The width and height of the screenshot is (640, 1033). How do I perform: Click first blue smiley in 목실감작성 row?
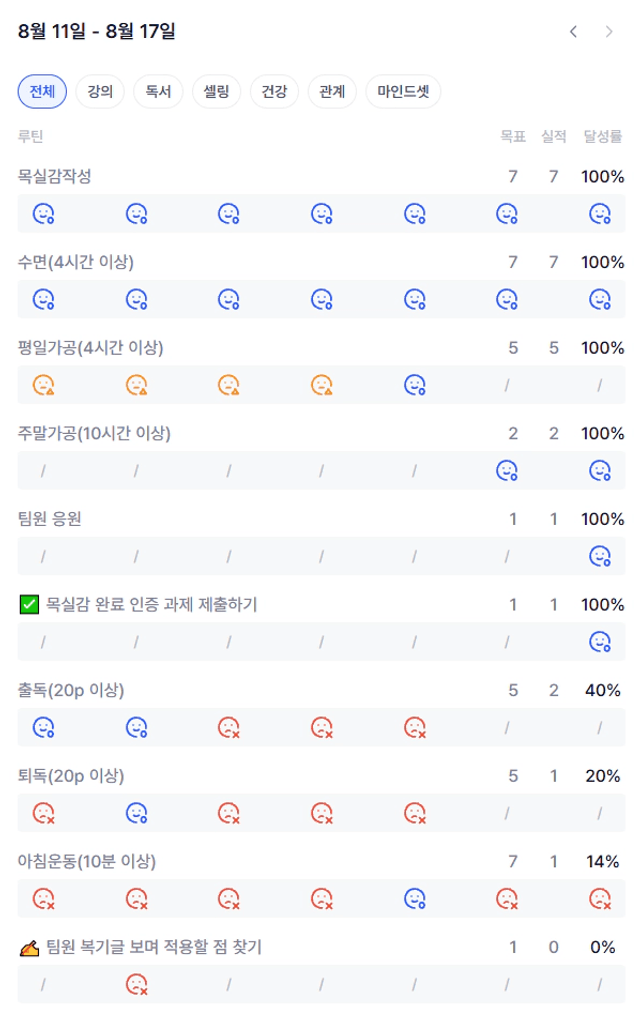tap(44, 213)
